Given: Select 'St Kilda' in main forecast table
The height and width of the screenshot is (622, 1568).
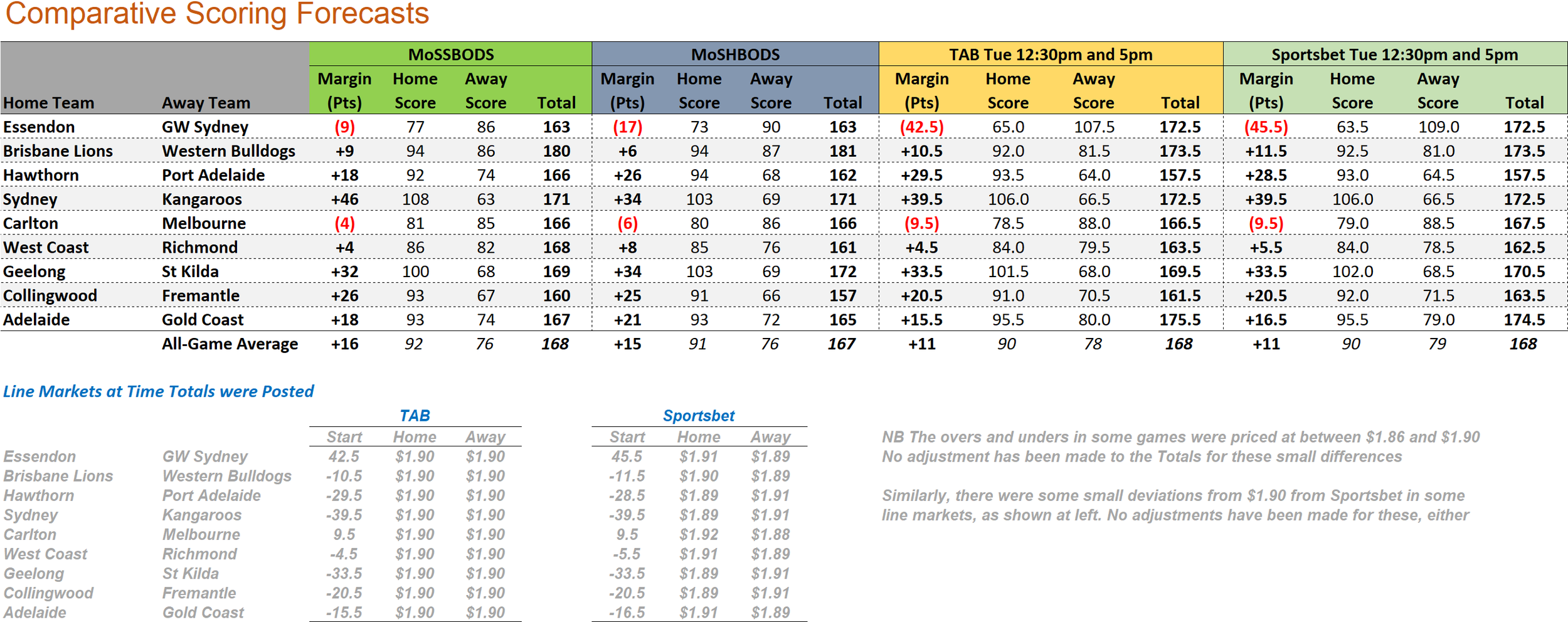Looking at the screenshot, I should click(190, 271).
